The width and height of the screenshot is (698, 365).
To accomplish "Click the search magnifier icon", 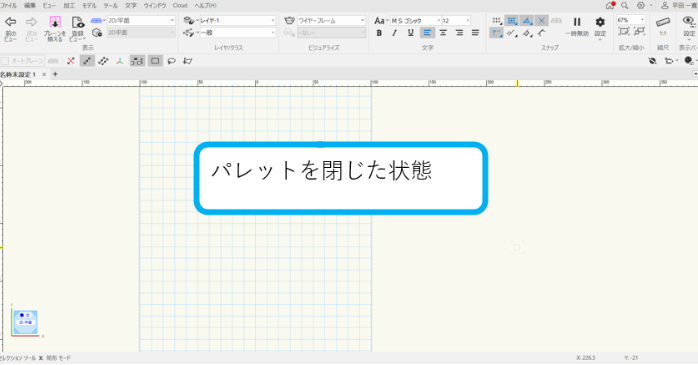I will coord(625,5).
